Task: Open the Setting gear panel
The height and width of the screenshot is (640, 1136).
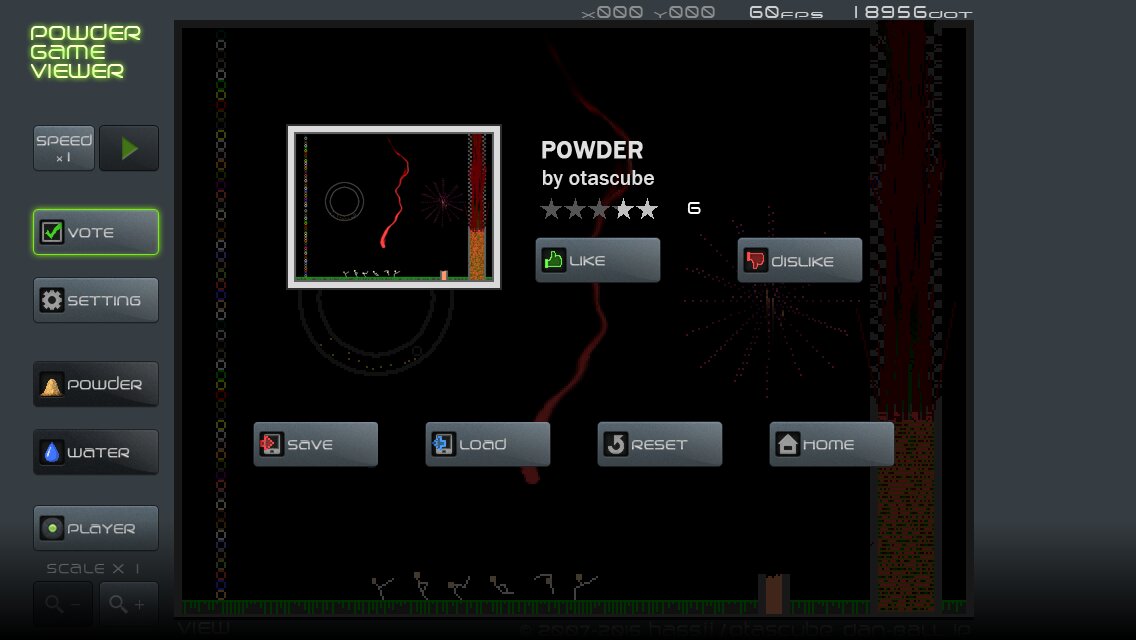Action: click(x=96, y=300)
